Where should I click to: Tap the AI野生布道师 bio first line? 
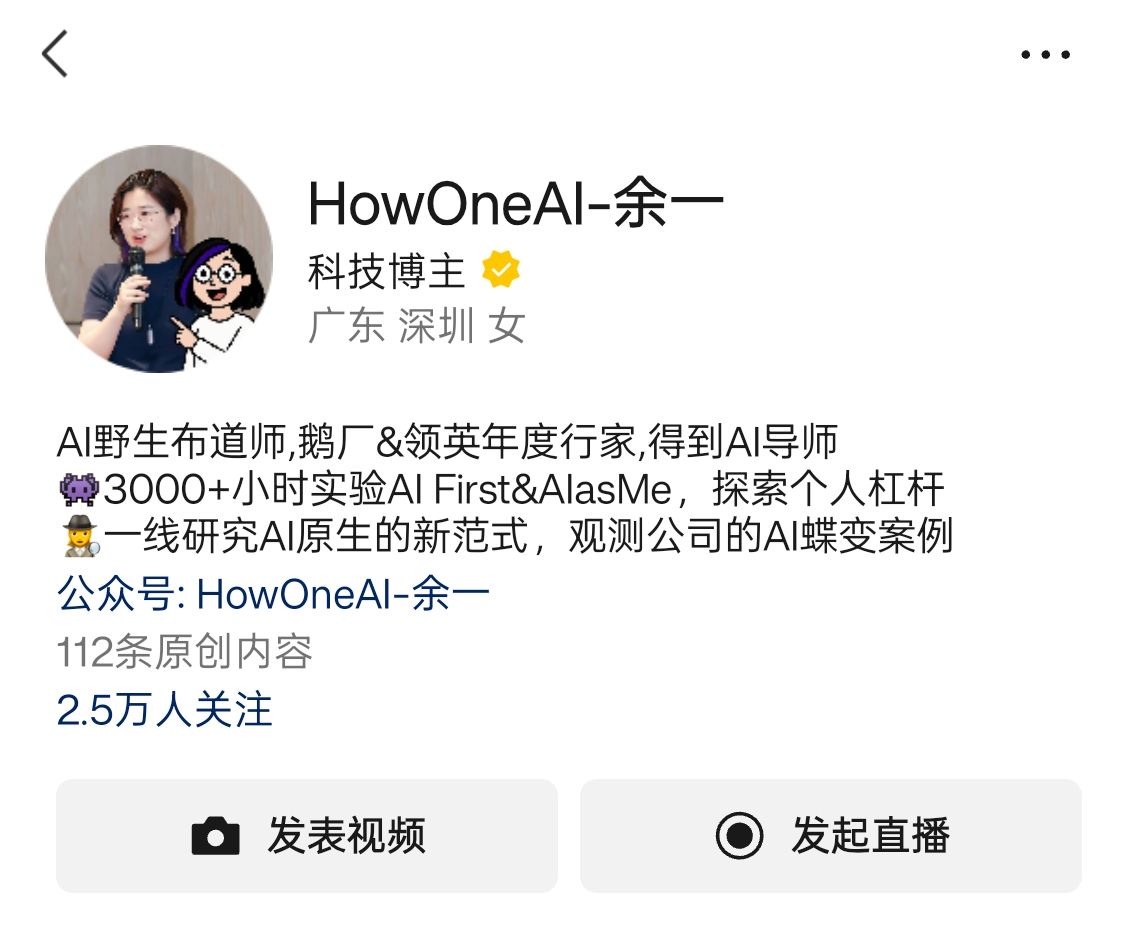(447, 442)
